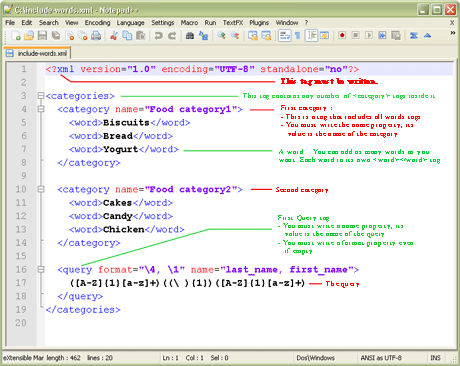Click the Save Recorded Macro icon
Screen dimensions: 460x366
396,35
